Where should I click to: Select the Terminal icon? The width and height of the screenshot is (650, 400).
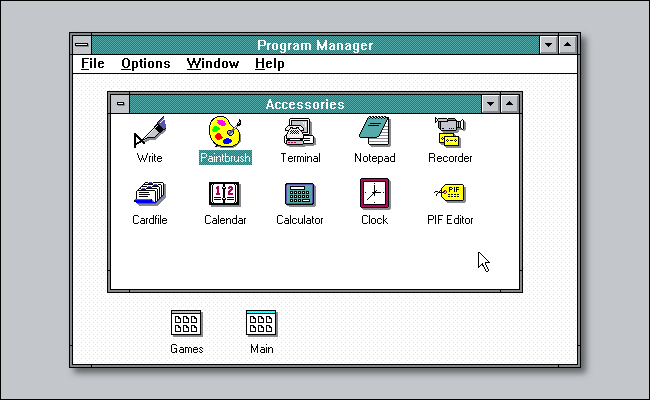tap(300, 133)
